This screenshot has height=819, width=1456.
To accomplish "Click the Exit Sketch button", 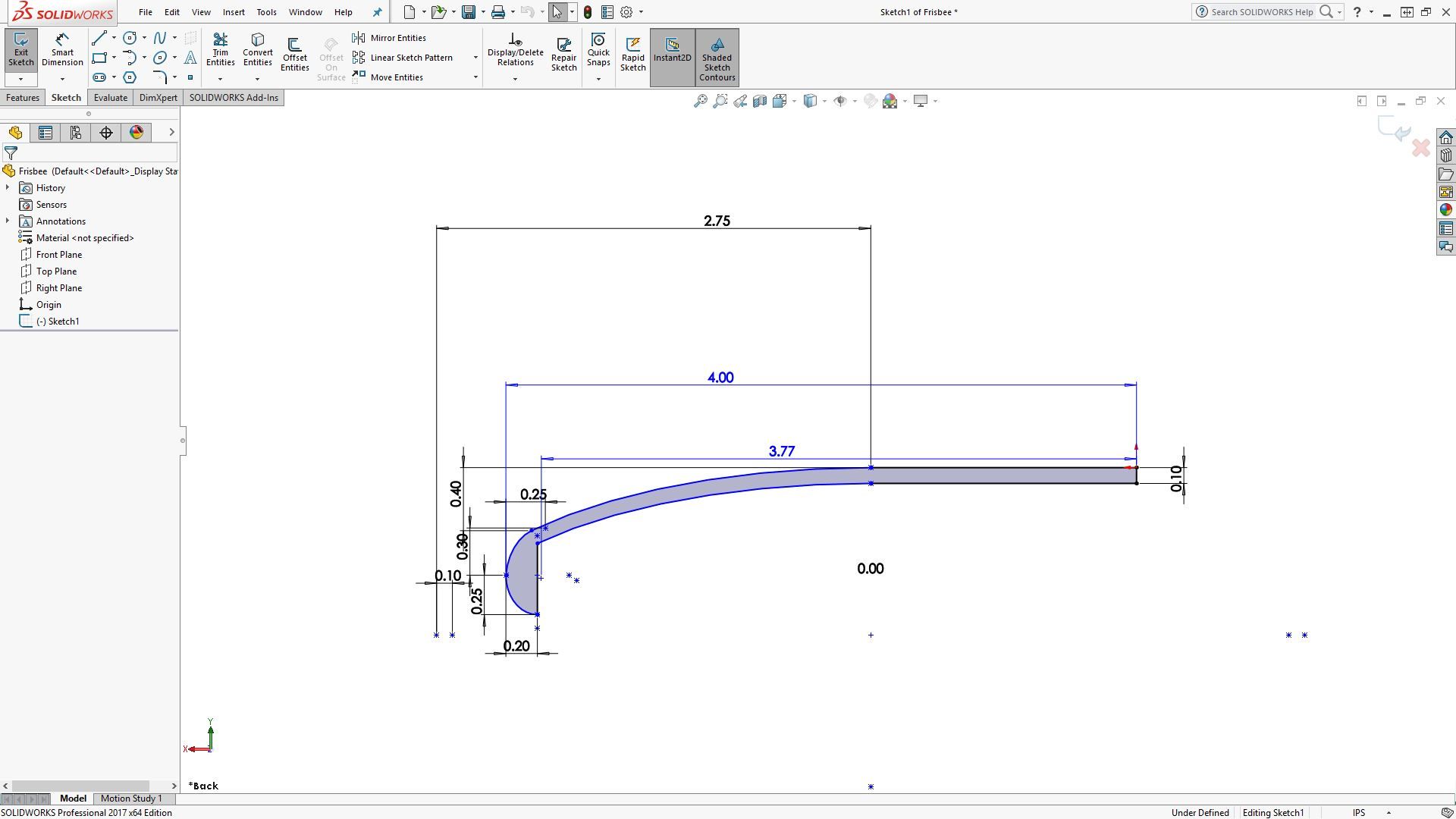I will coord(20,50).
